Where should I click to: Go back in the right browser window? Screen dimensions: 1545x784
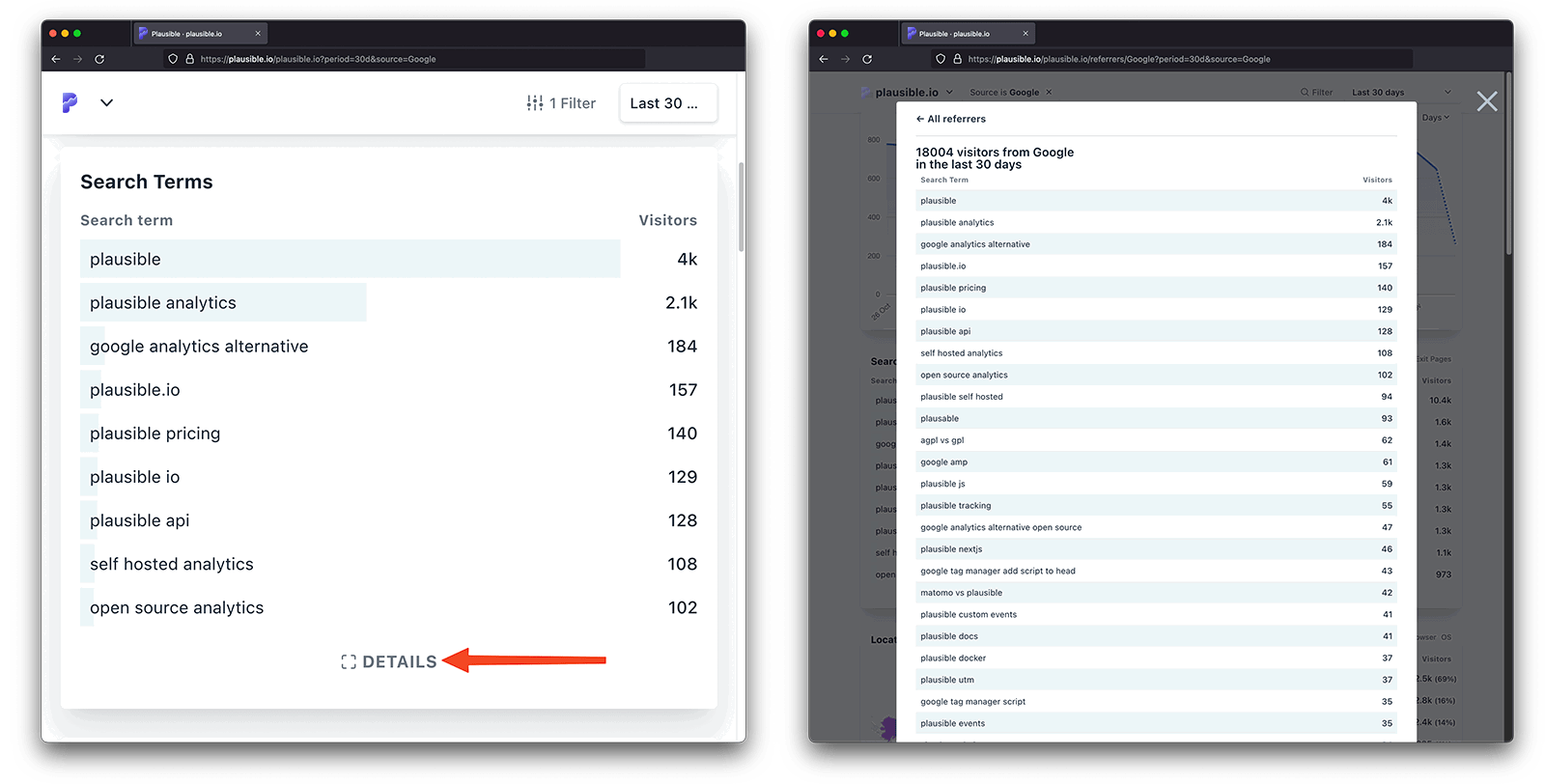824,59
